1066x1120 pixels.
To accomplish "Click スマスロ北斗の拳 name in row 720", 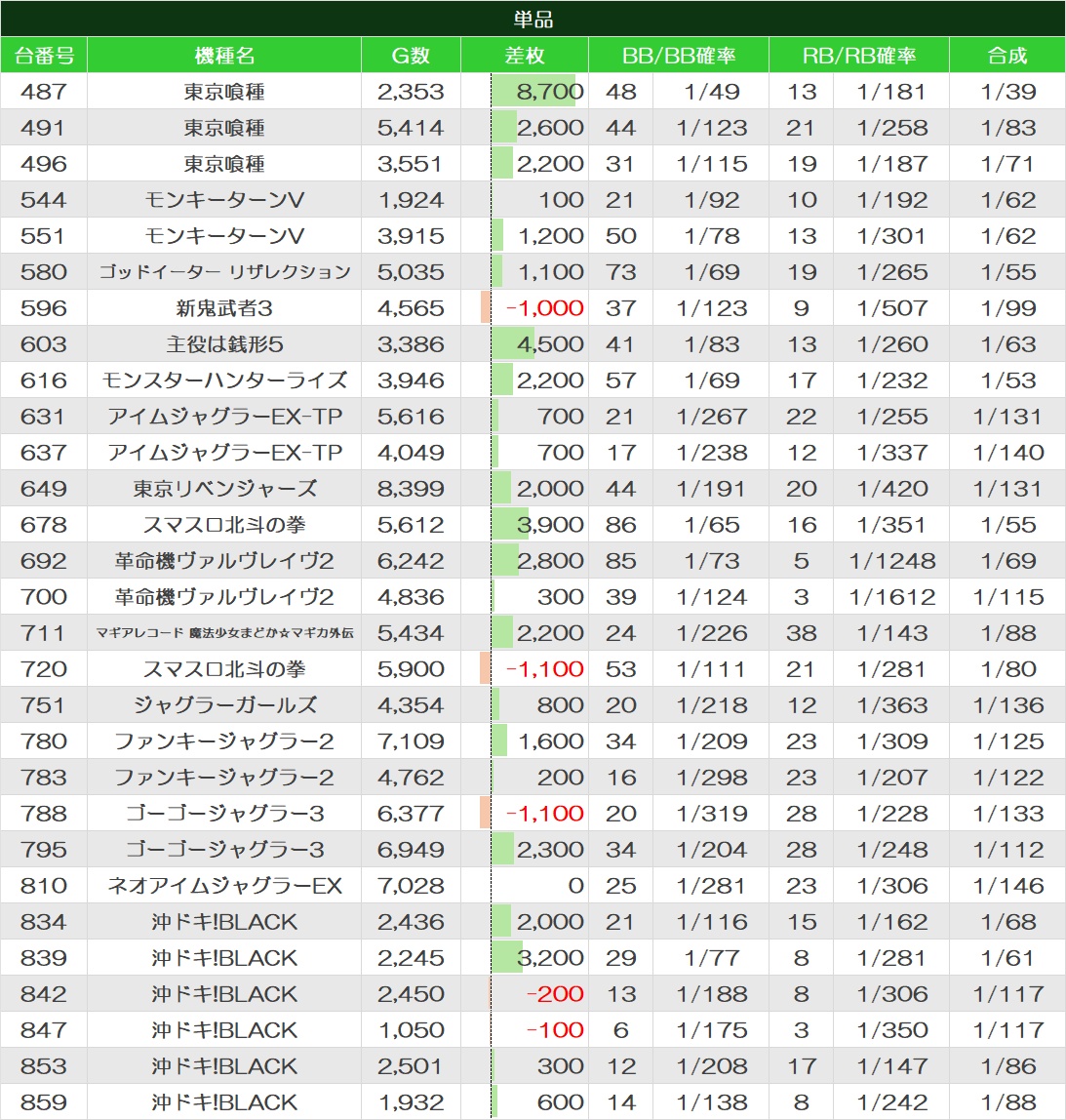I will pos(224,669).
